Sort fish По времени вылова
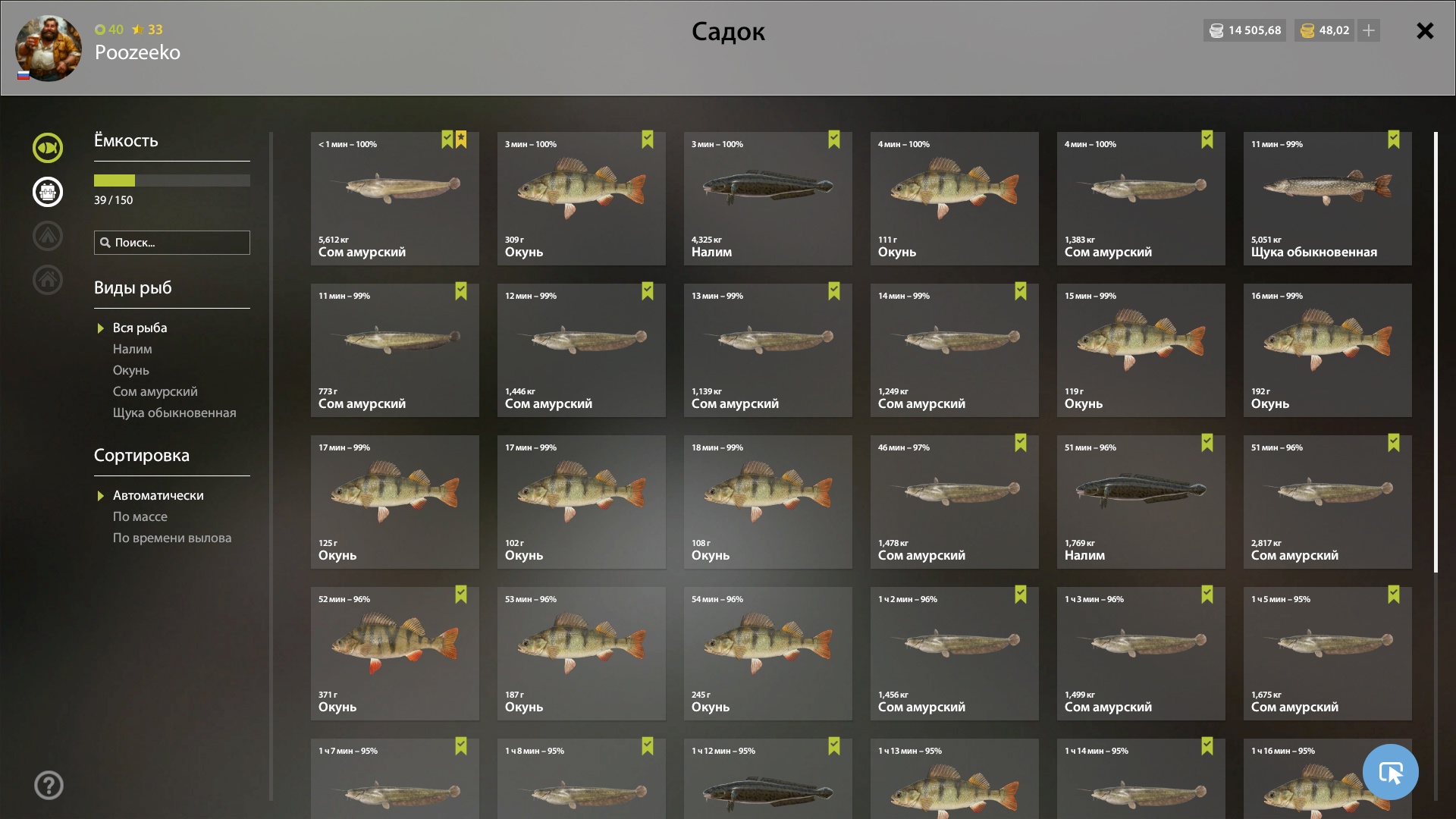 click(172, 538)
